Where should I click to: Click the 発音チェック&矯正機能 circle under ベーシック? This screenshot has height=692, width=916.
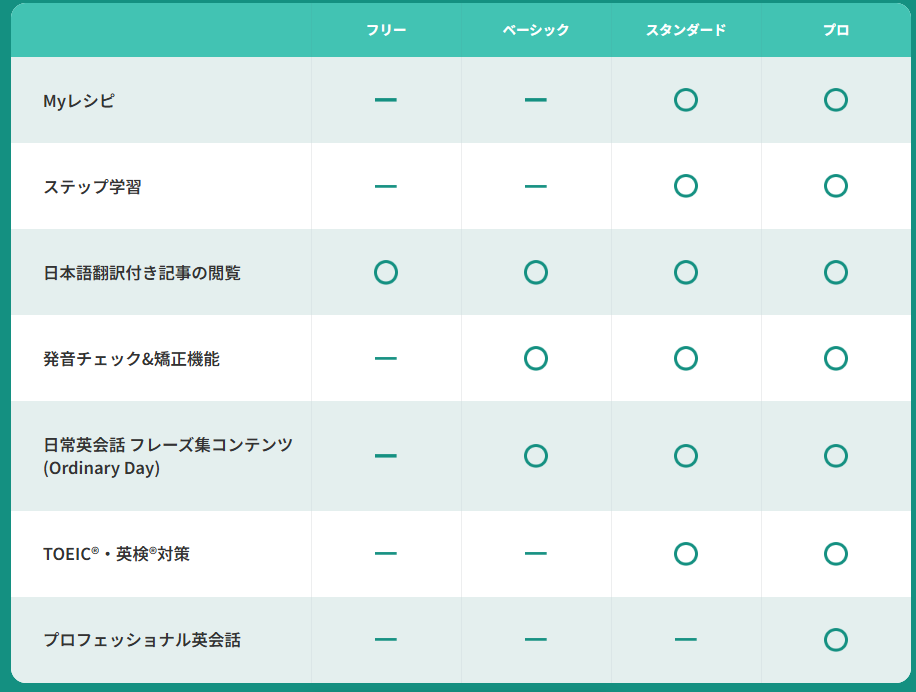coord(536,358)
